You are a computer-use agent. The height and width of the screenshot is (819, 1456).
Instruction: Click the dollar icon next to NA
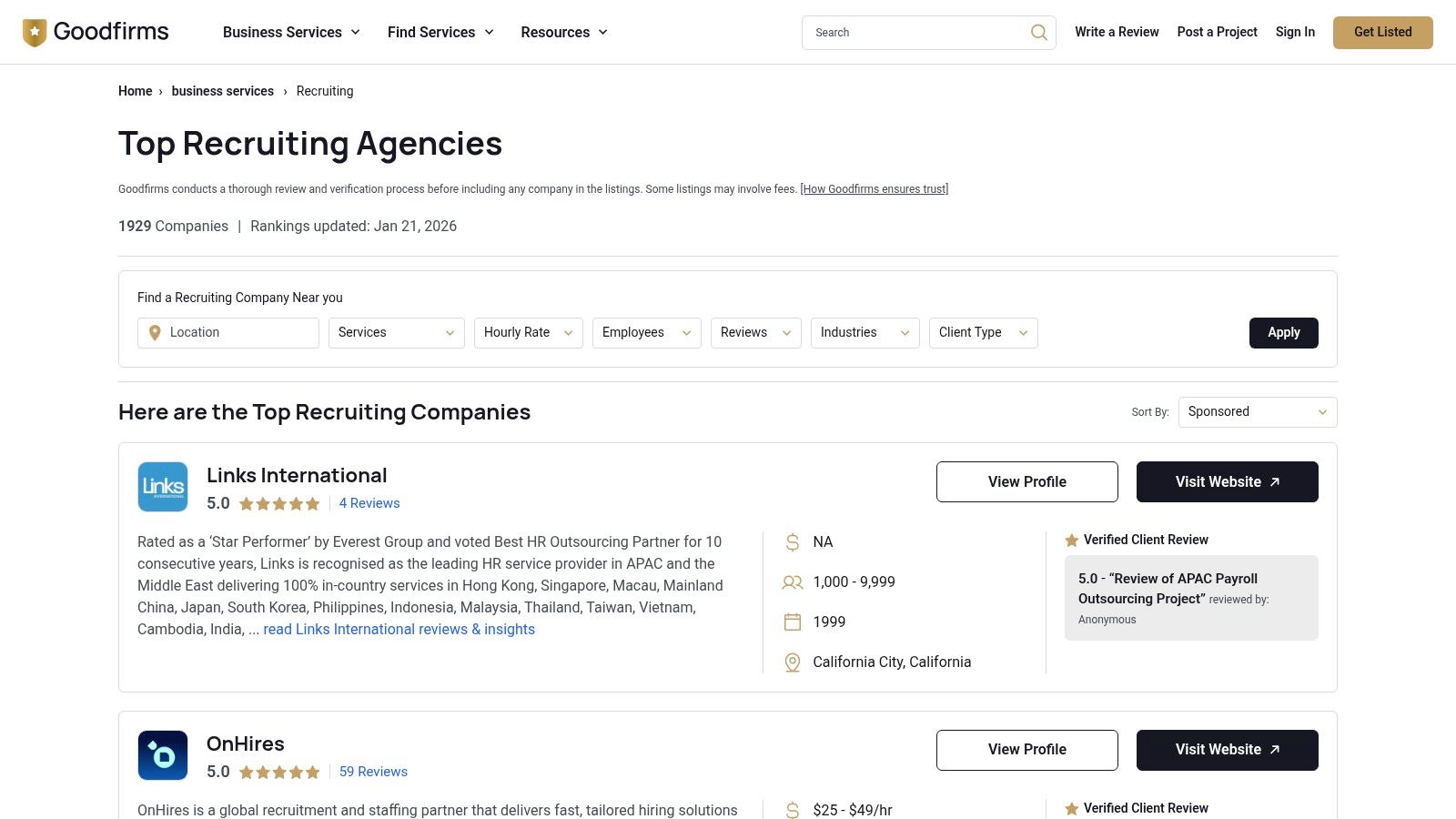(791, 541)
